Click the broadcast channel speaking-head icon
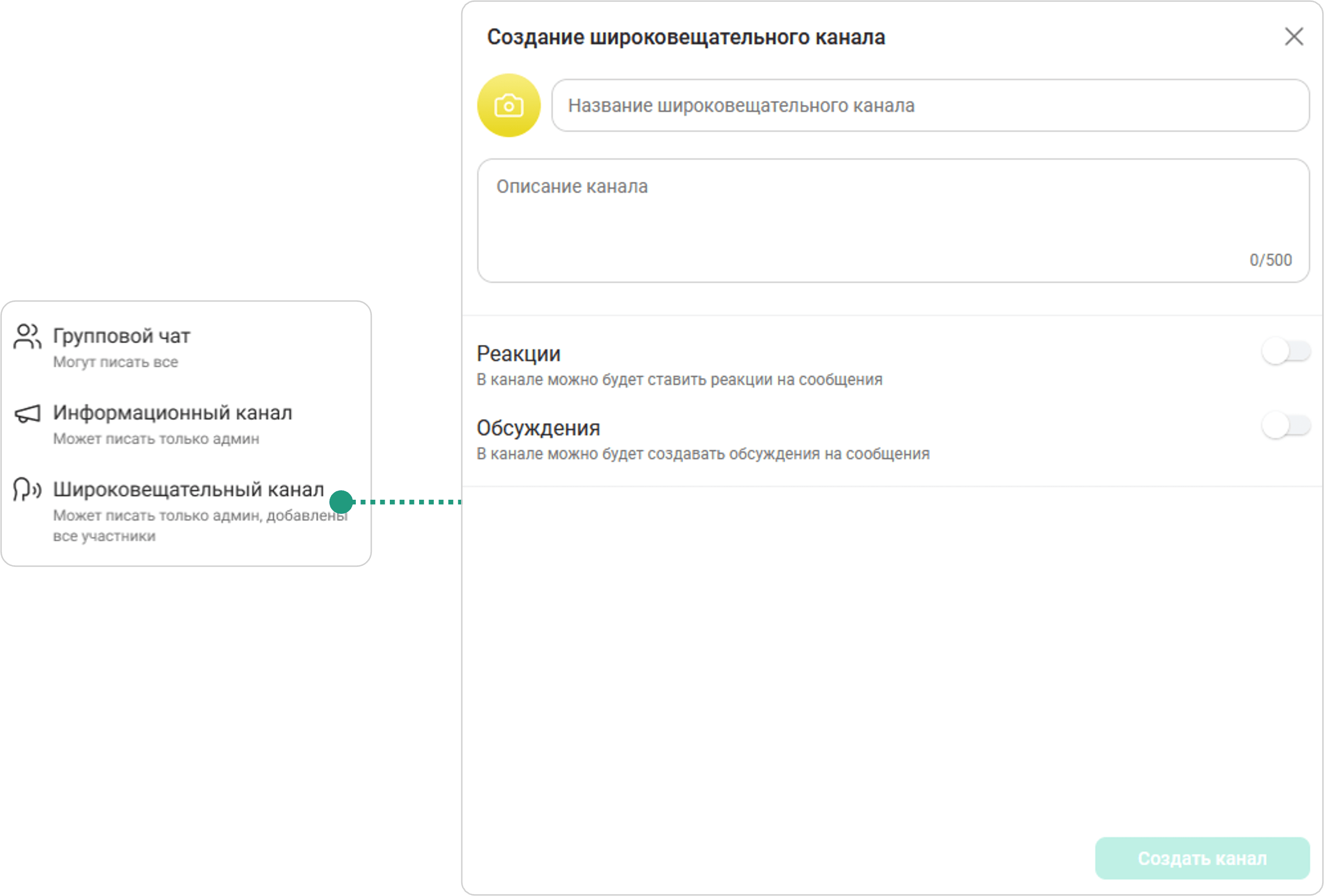This screenshot has height=896, width=1324. [x=27, y=489]
